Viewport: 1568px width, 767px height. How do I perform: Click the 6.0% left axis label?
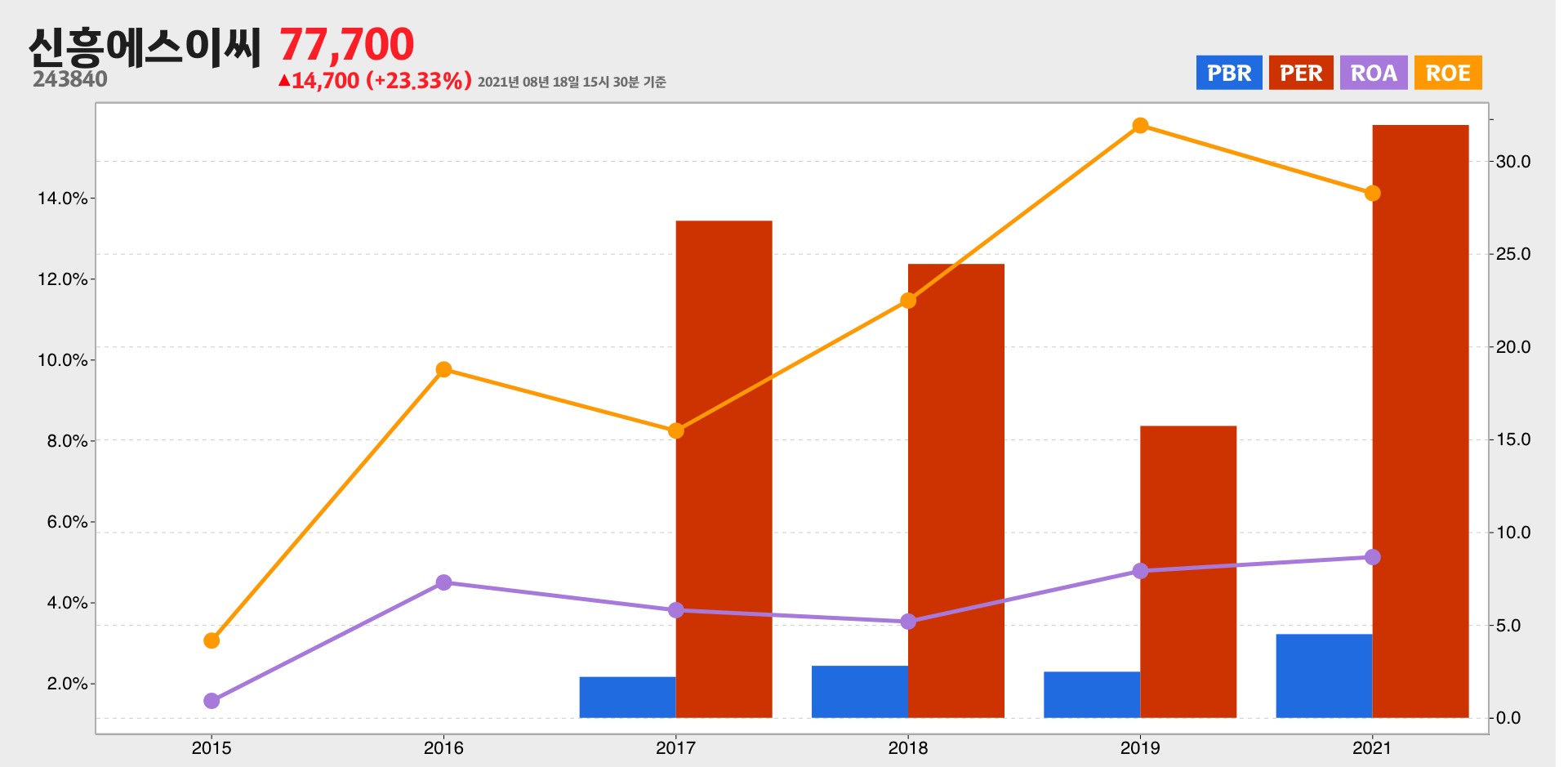[67, 522]
